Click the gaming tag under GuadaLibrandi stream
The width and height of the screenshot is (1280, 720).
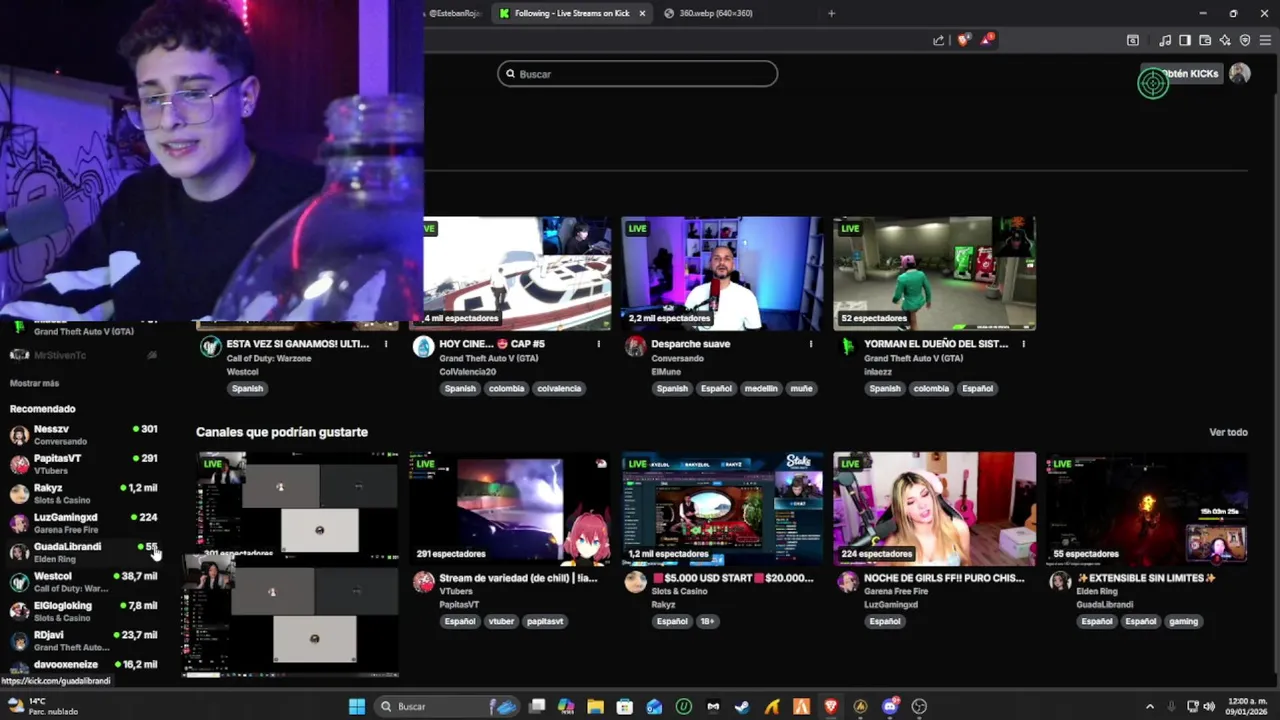(1183, 622)
